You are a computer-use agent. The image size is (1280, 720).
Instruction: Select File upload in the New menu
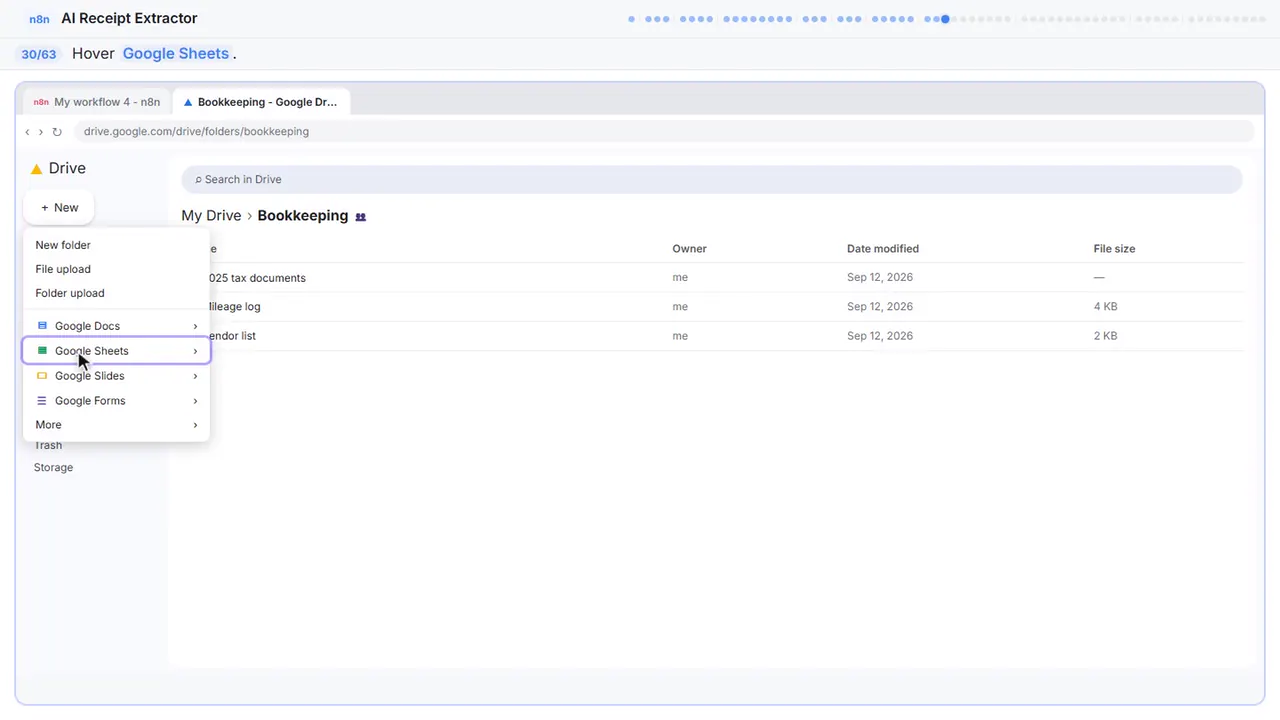coord(116,269)
